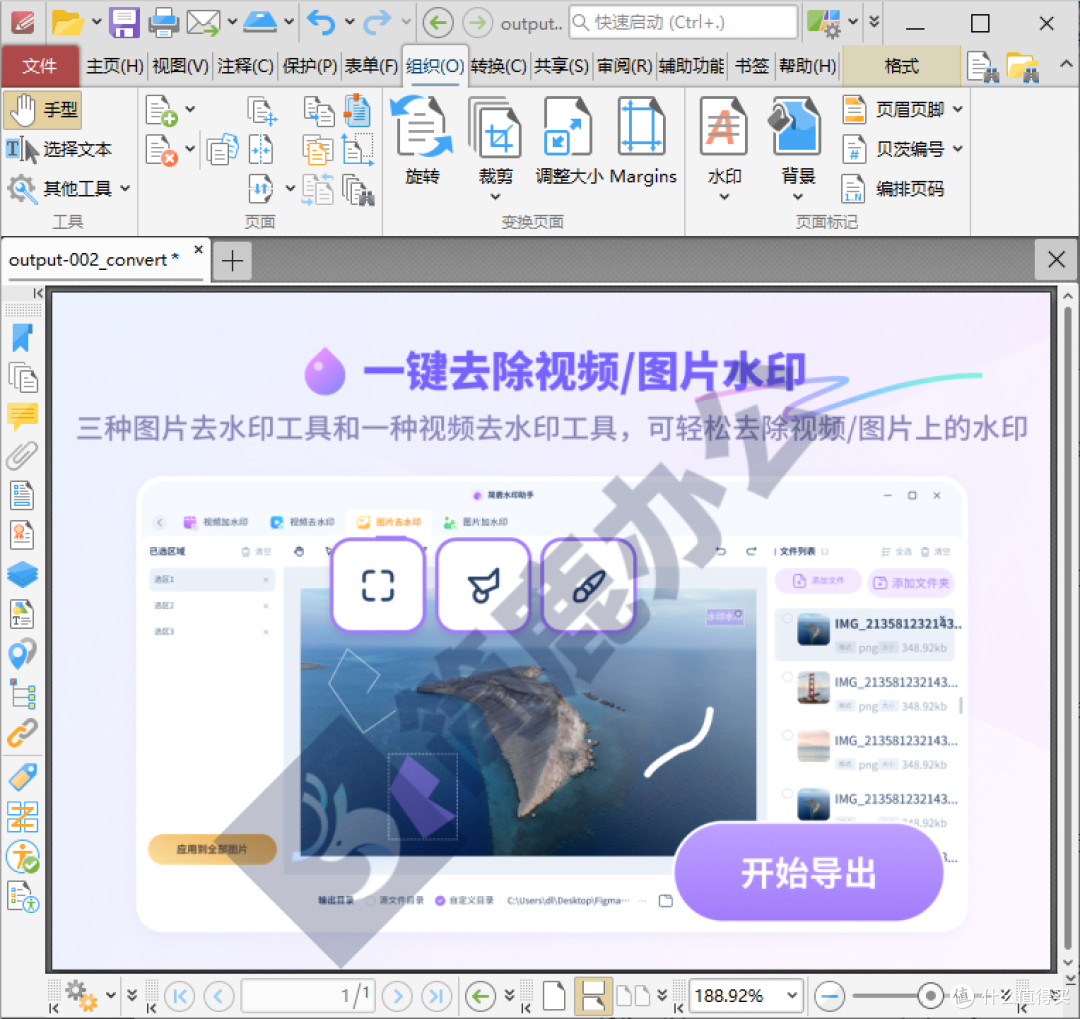Viewport: 1080px width, 1019px height.
Task: Switch to the 主页(H) ribbon tab
Action: point(114,66)
